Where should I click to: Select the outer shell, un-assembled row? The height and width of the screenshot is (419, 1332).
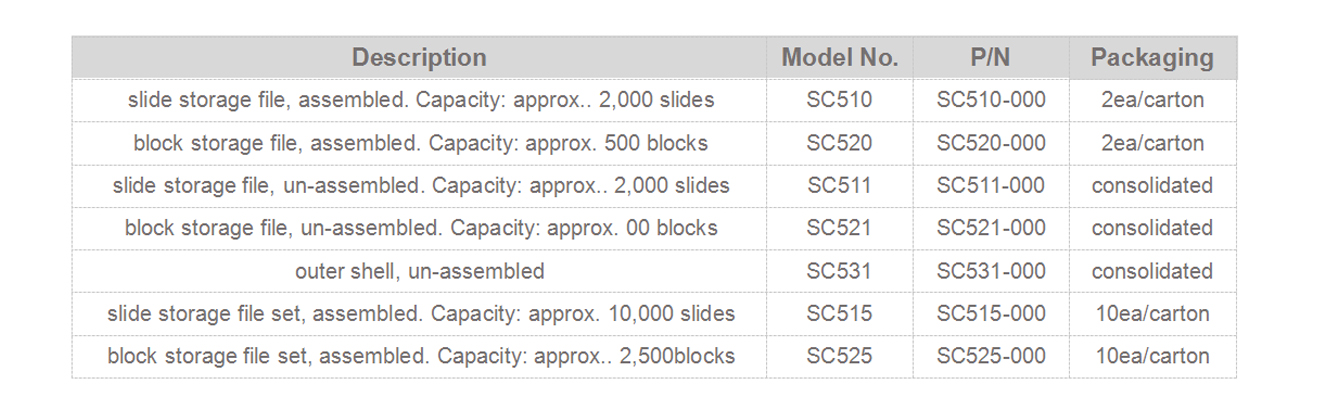[x=654, y=271]
